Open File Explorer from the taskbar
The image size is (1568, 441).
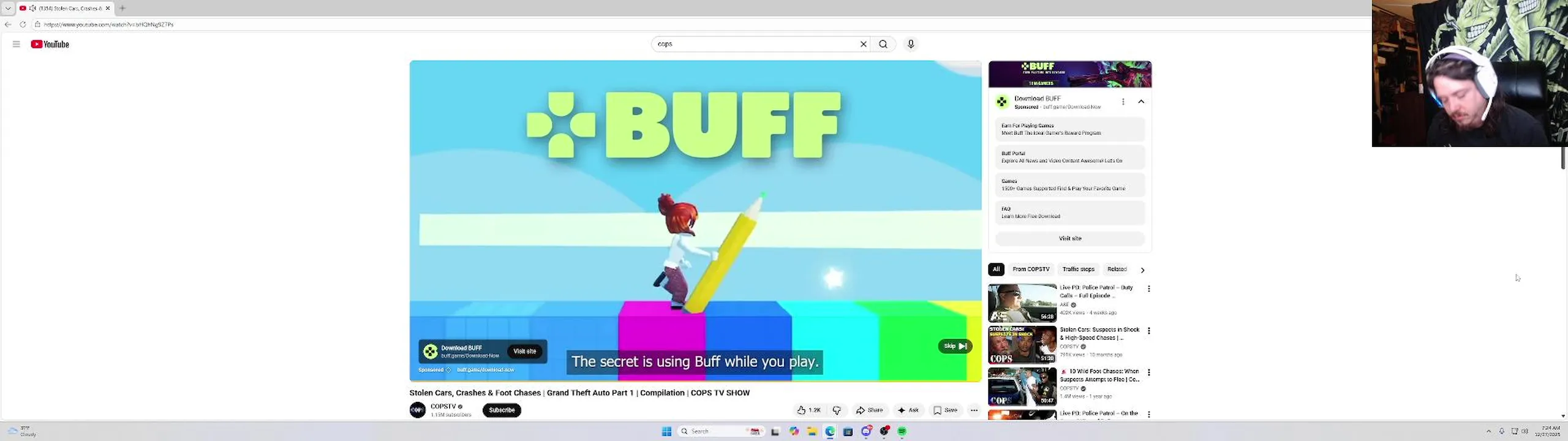(812, 432)
